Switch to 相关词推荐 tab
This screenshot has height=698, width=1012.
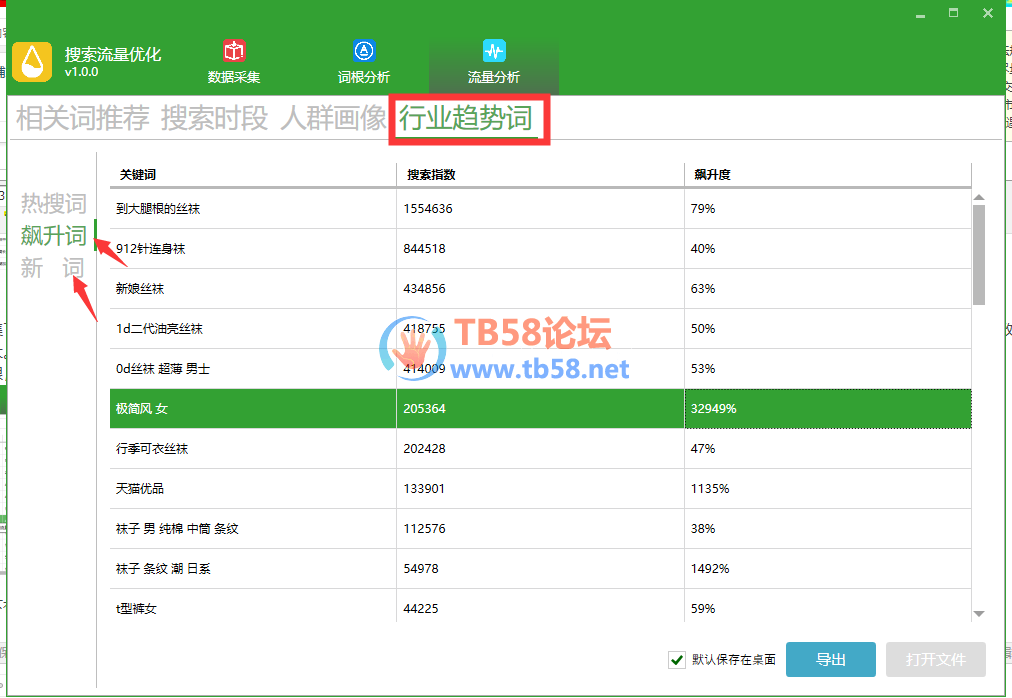[83, 118]
